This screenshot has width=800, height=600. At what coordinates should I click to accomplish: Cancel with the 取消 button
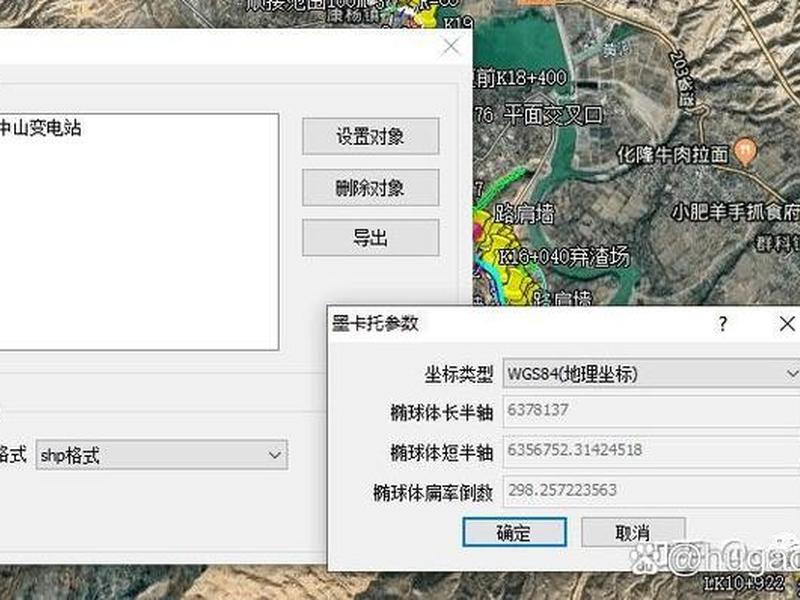[x=633, y=533]
